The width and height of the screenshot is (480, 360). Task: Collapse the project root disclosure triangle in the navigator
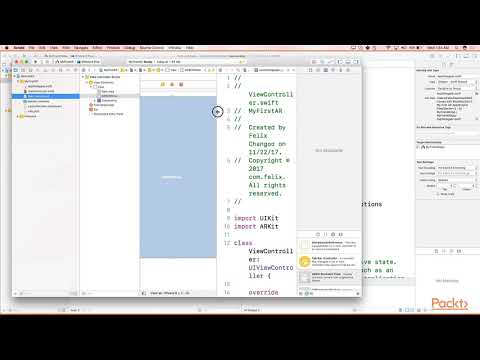point(14,76)
